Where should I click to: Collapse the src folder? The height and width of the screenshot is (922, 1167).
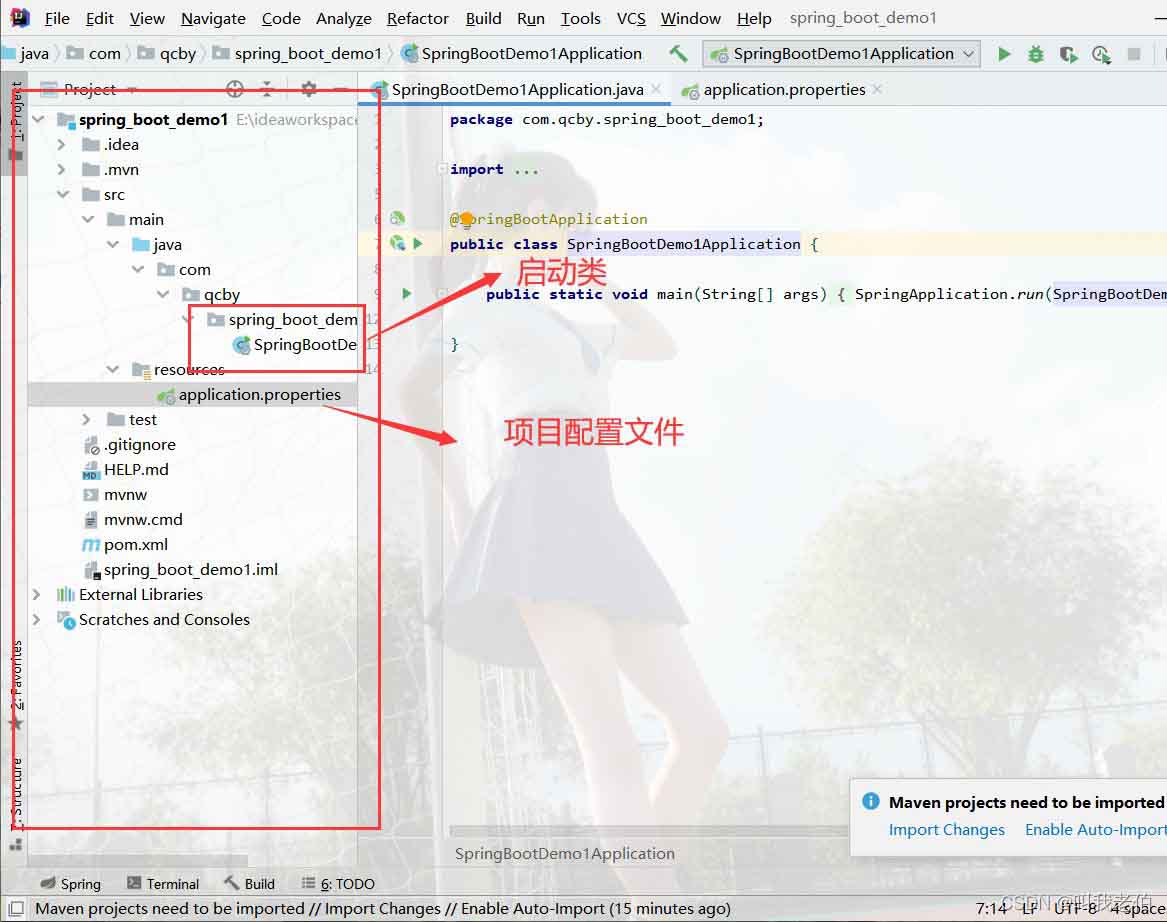(63, 194)
